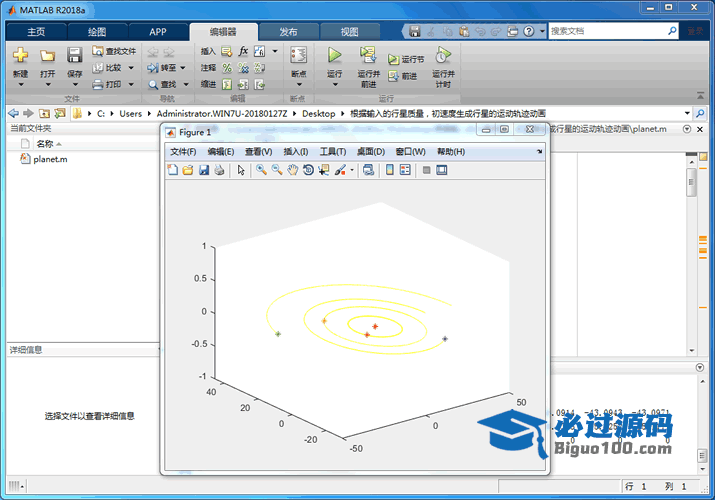The width and height of the screenshot is (715, 500).
Task: Click Administrator.WIN7U-20180127Z path segment
Action: 222,113
